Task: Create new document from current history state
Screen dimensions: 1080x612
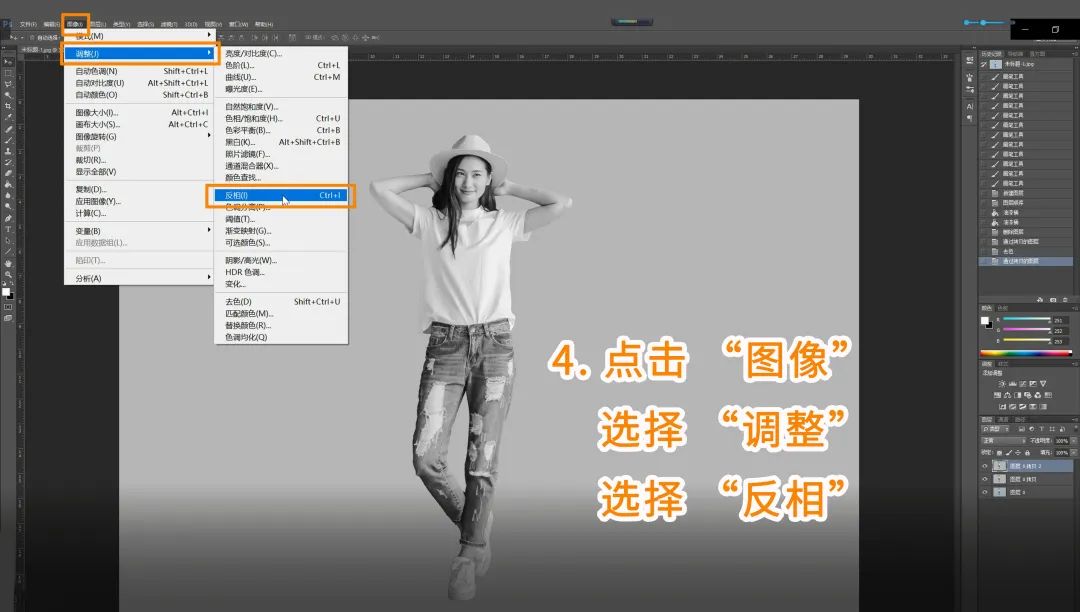Action: click(x=1039, y=299)
